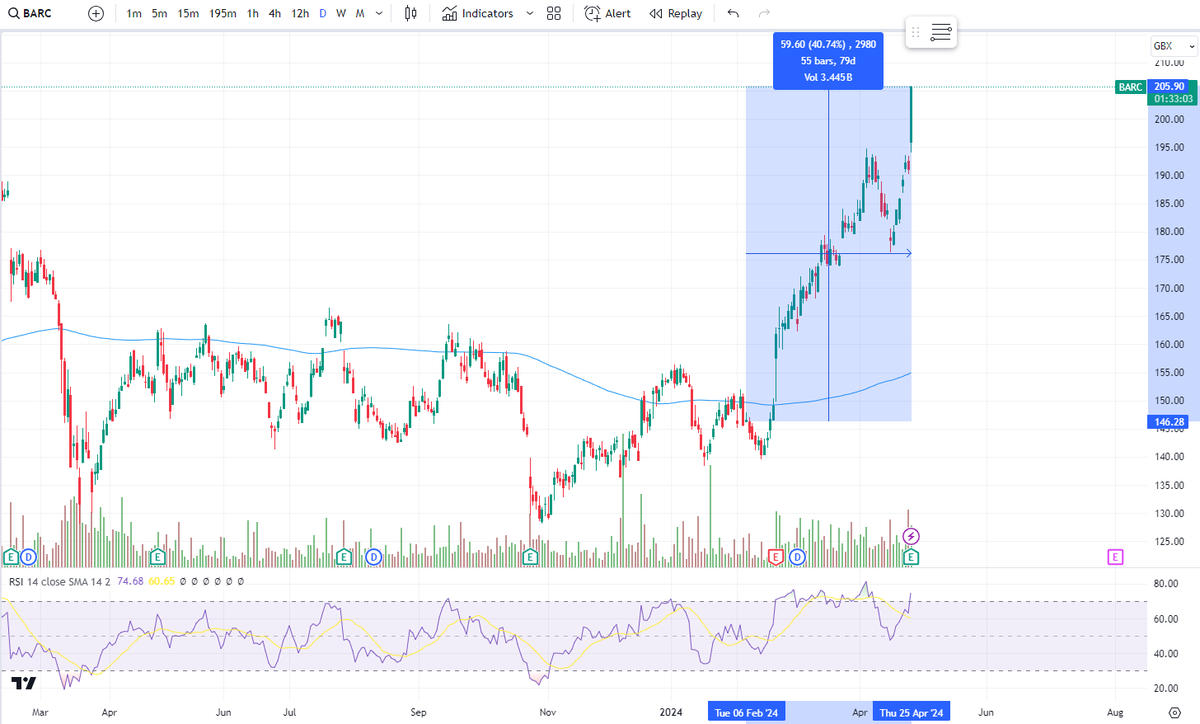The width and height of the screenshot is (1200, 724).
Task: Open dividend marker right of red earnings
Action: click(x=798, y=555)
